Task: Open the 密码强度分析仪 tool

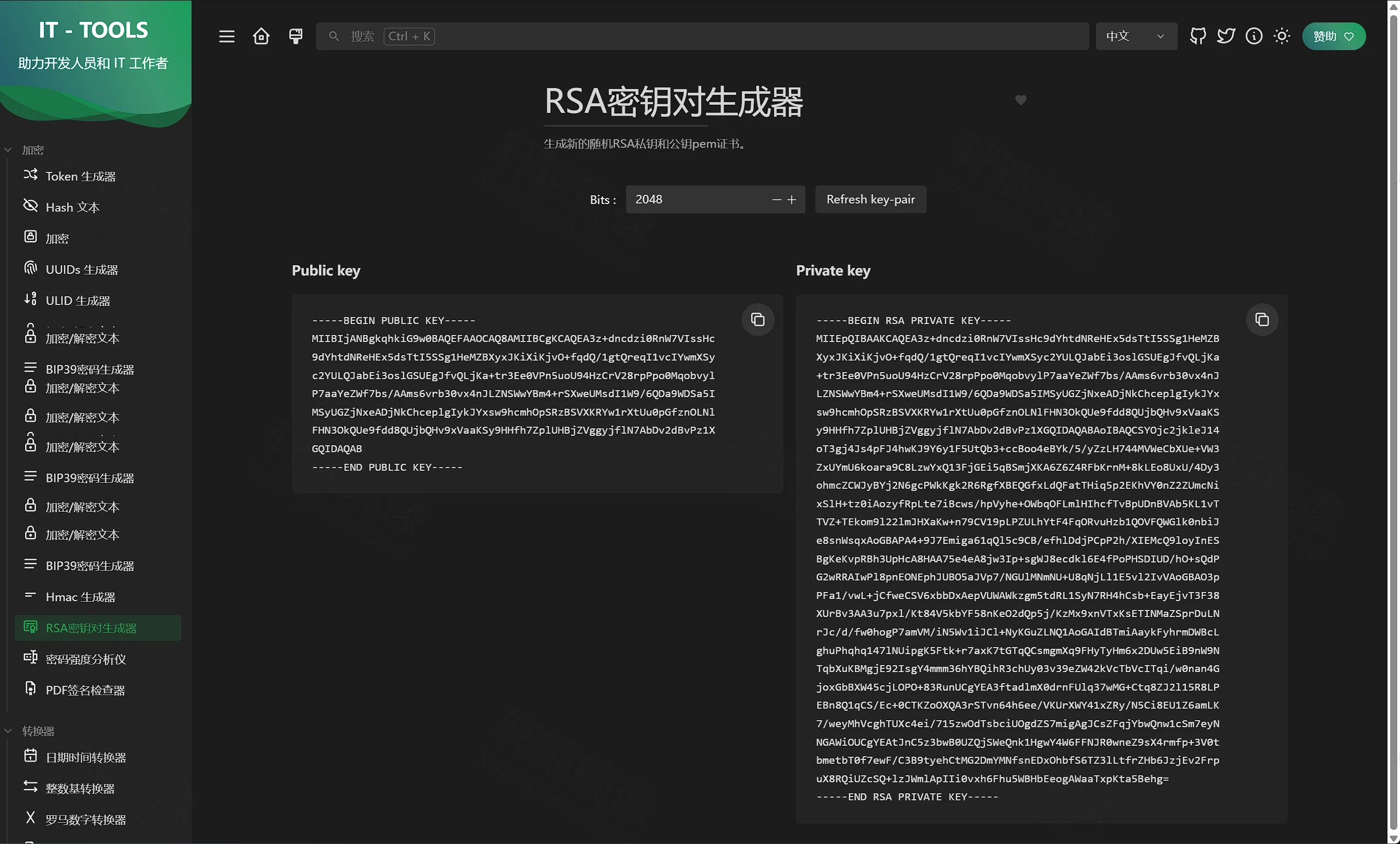Action: click(98, 659)
